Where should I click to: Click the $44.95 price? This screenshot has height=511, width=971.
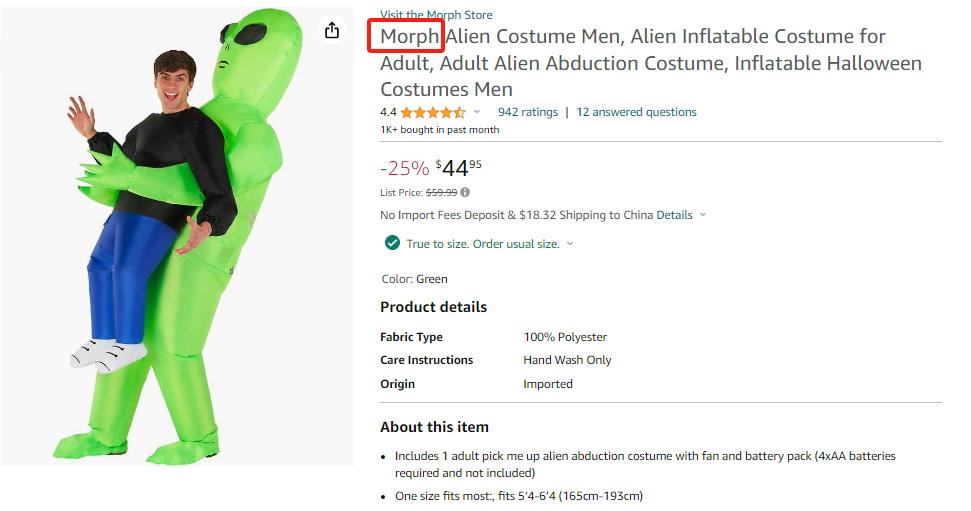click(459, 167)
